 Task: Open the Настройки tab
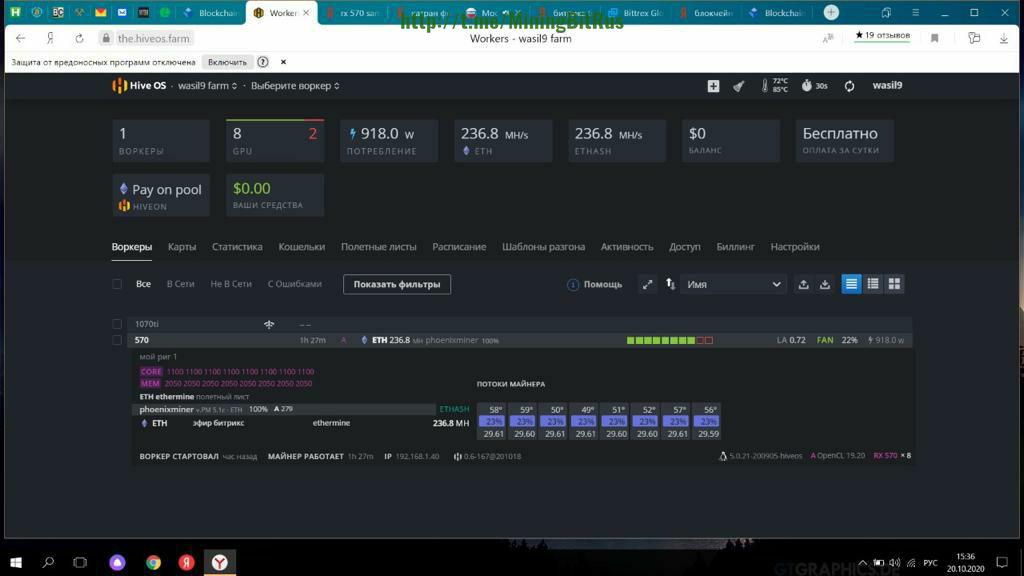795,247
